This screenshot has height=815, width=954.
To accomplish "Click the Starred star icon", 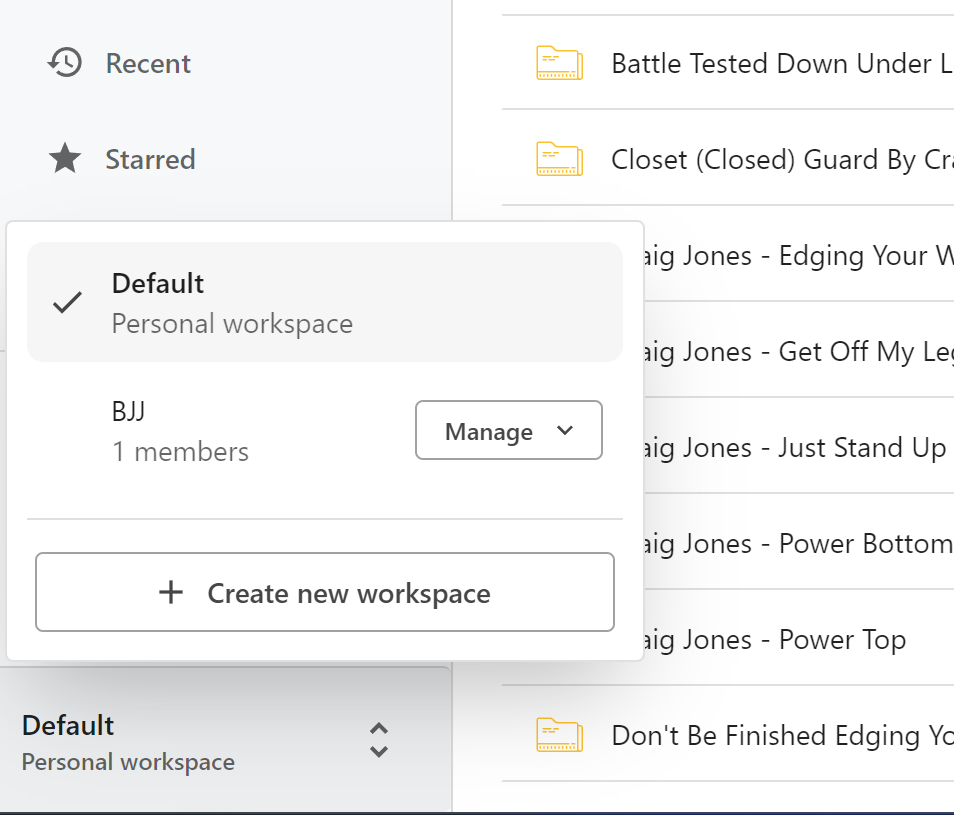I will [64, 158].
